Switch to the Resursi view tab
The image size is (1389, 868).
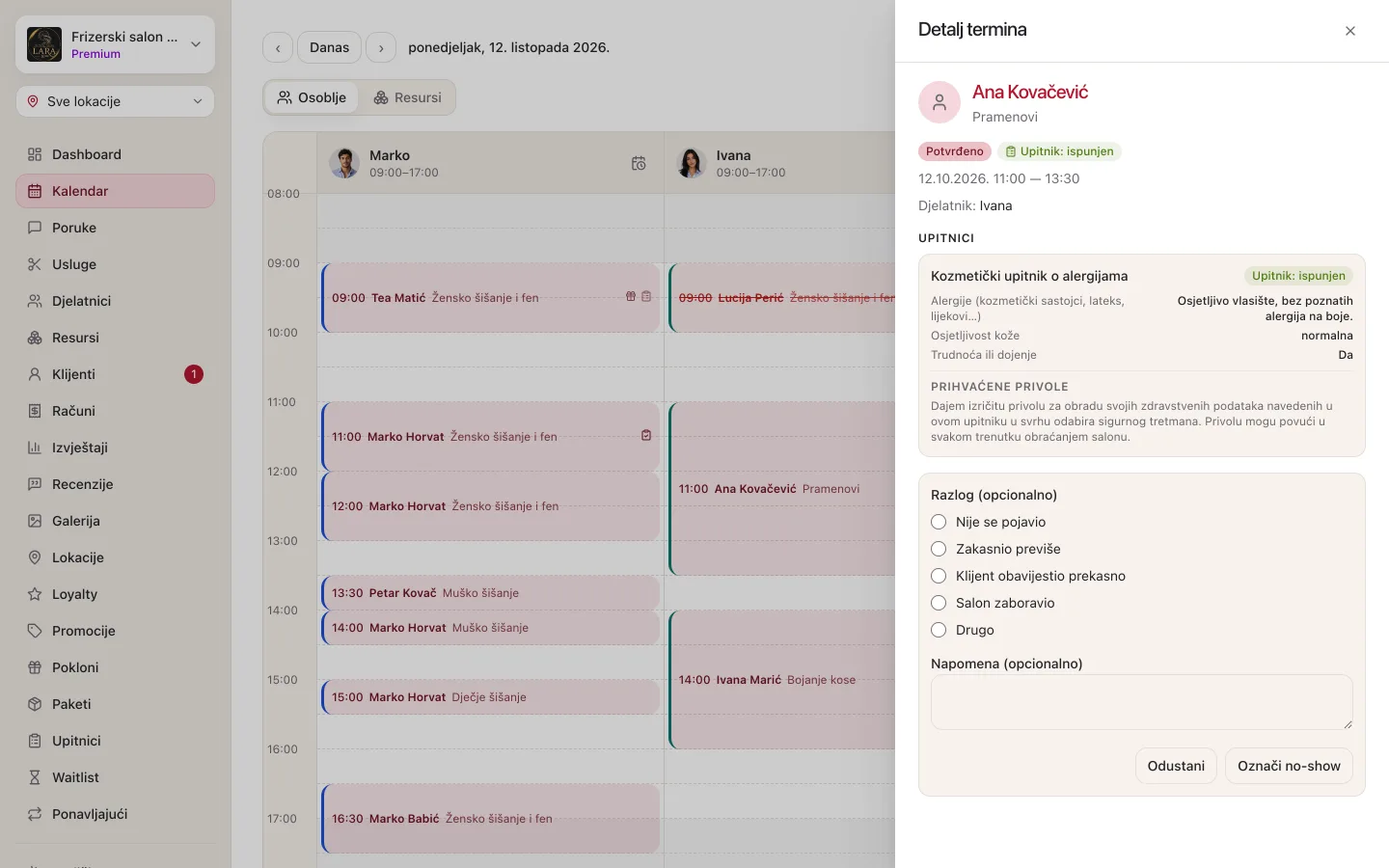coord(407,97)
